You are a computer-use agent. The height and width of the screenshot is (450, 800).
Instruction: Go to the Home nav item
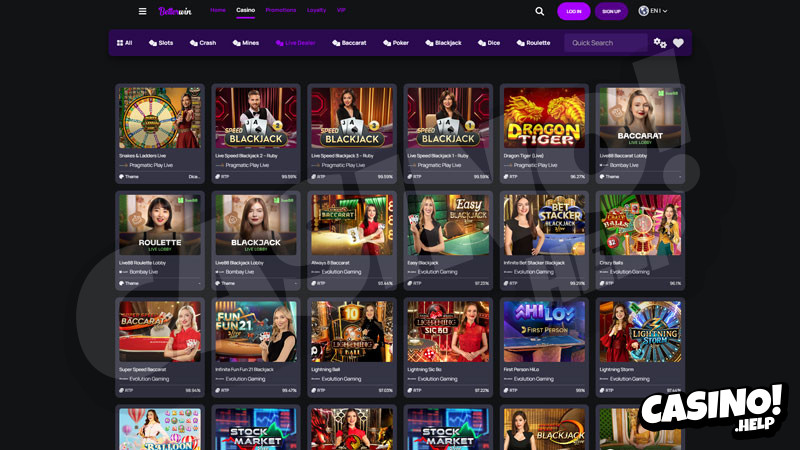click(218, 10)
